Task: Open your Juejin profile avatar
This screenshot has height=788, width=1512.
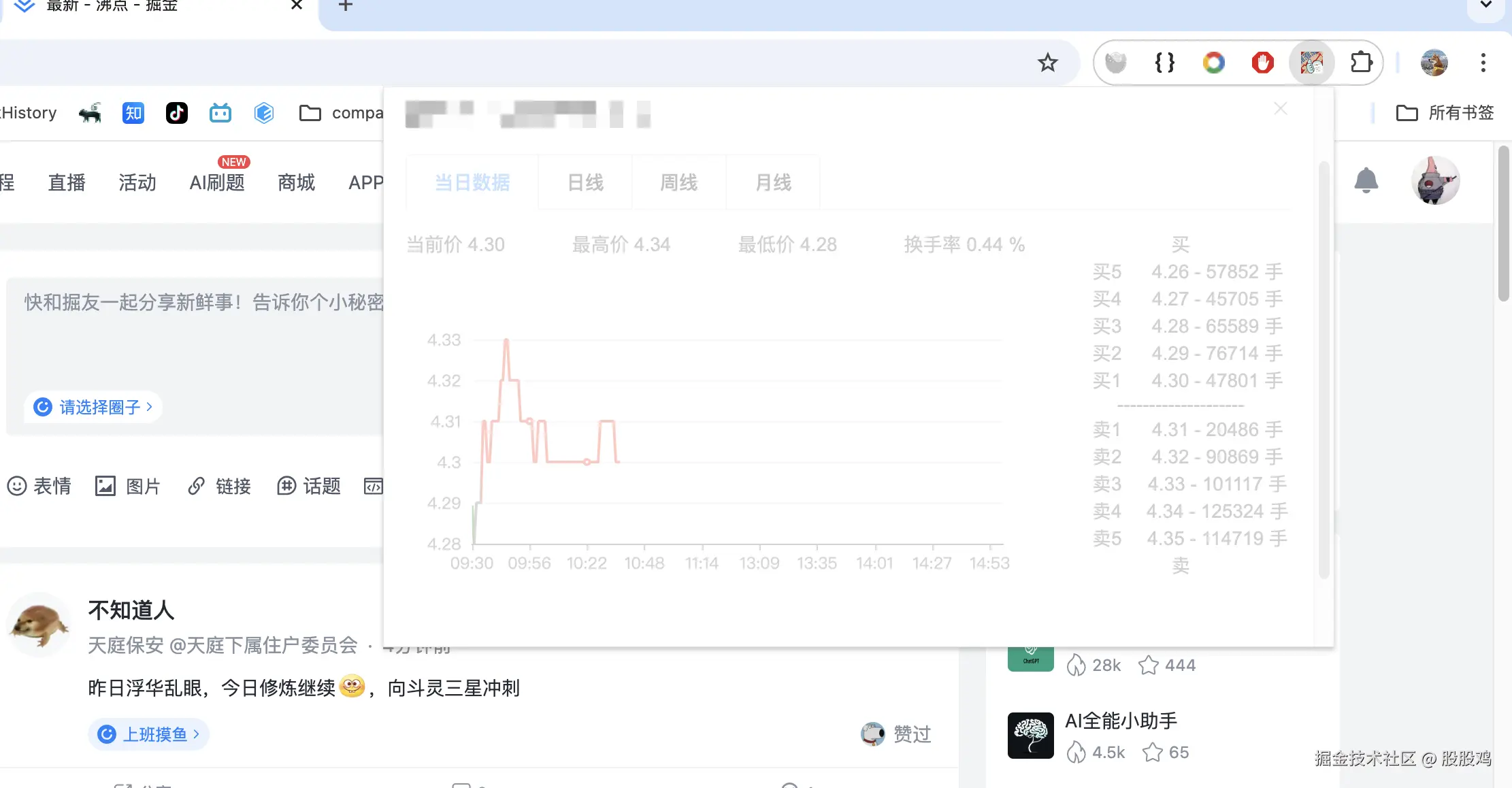Action: tap(1434, 180)
